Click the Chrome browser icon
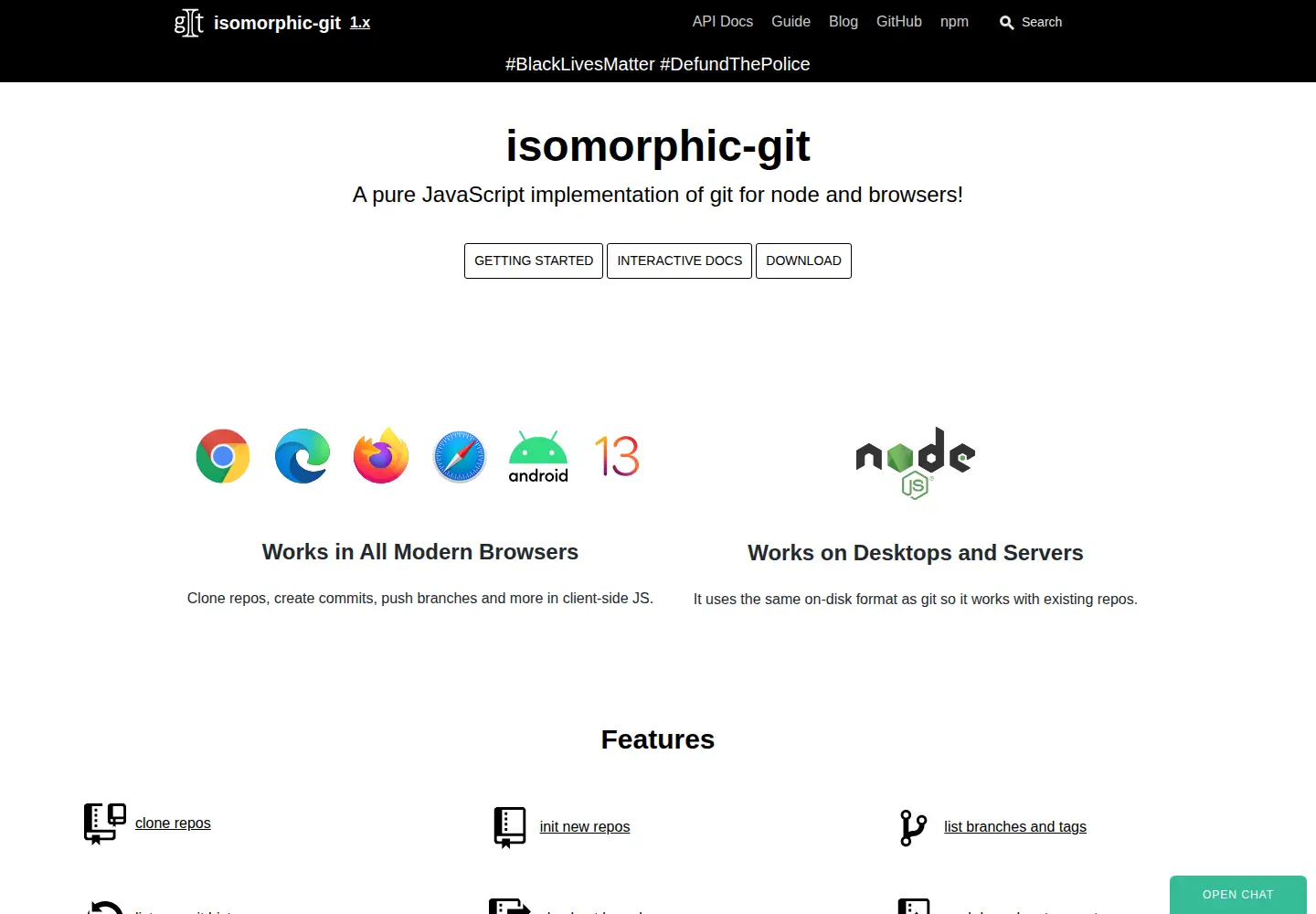Viewport: 1316px width, 914px height. (x=223, y=456)
